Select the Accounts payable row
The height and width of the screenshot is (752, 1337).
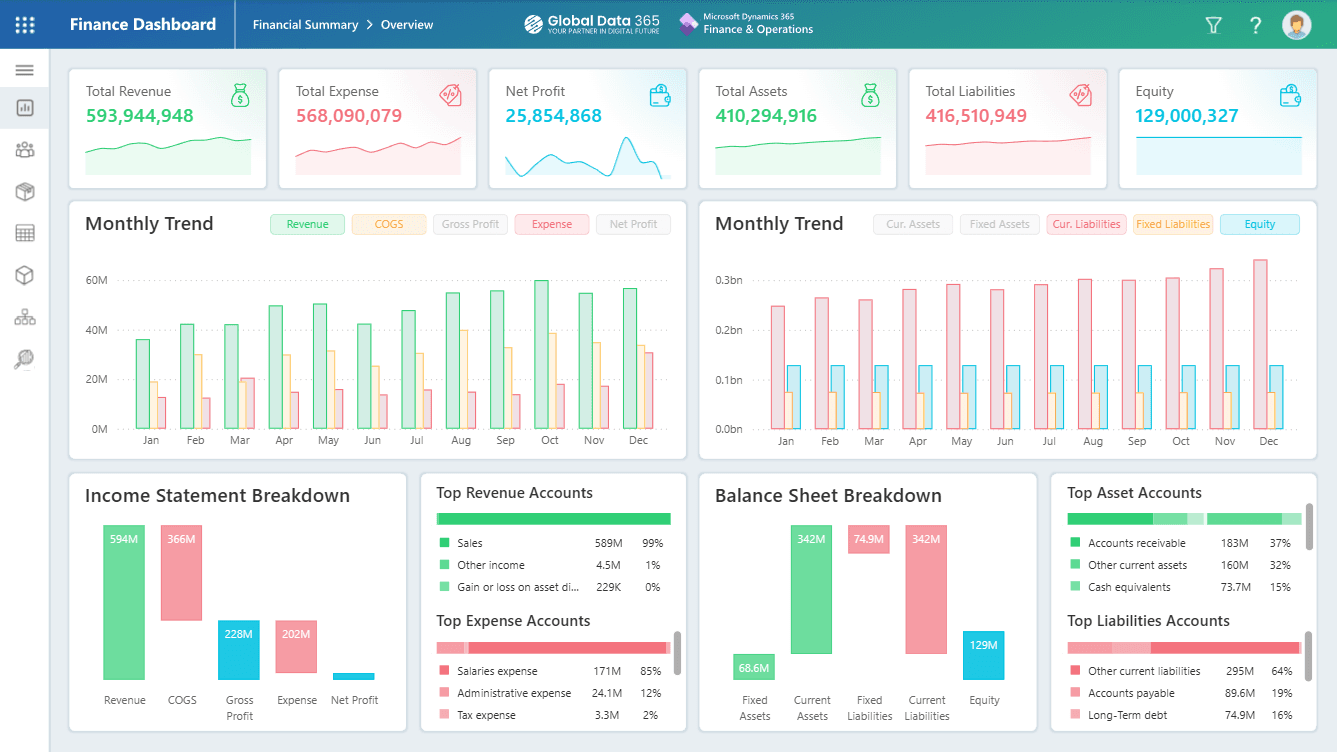[x=1184, y=693]
